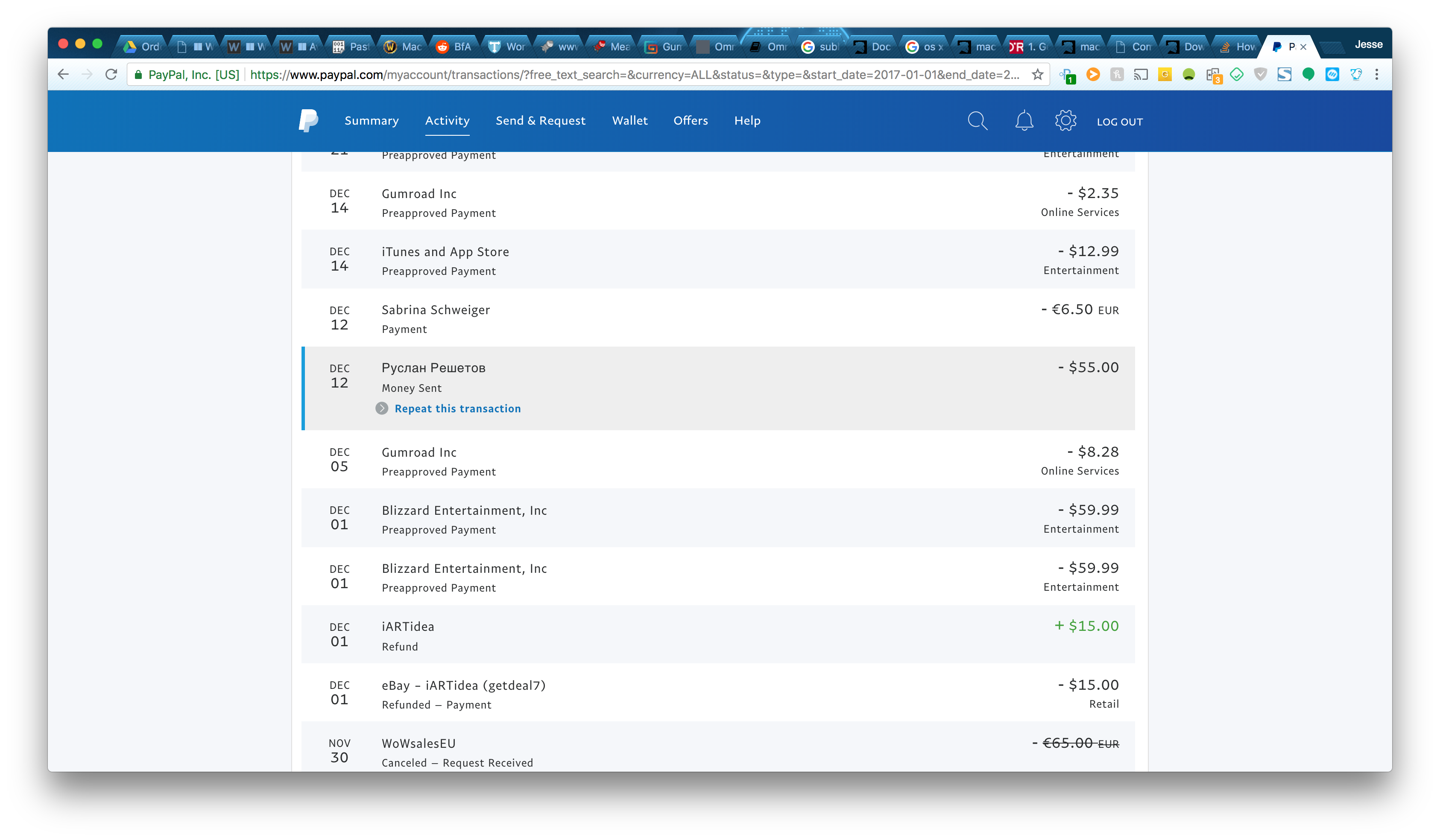Click extension icon with orange 3 badge
The height and width of the screenshot is (840, 1440).
pos(1213,76)
